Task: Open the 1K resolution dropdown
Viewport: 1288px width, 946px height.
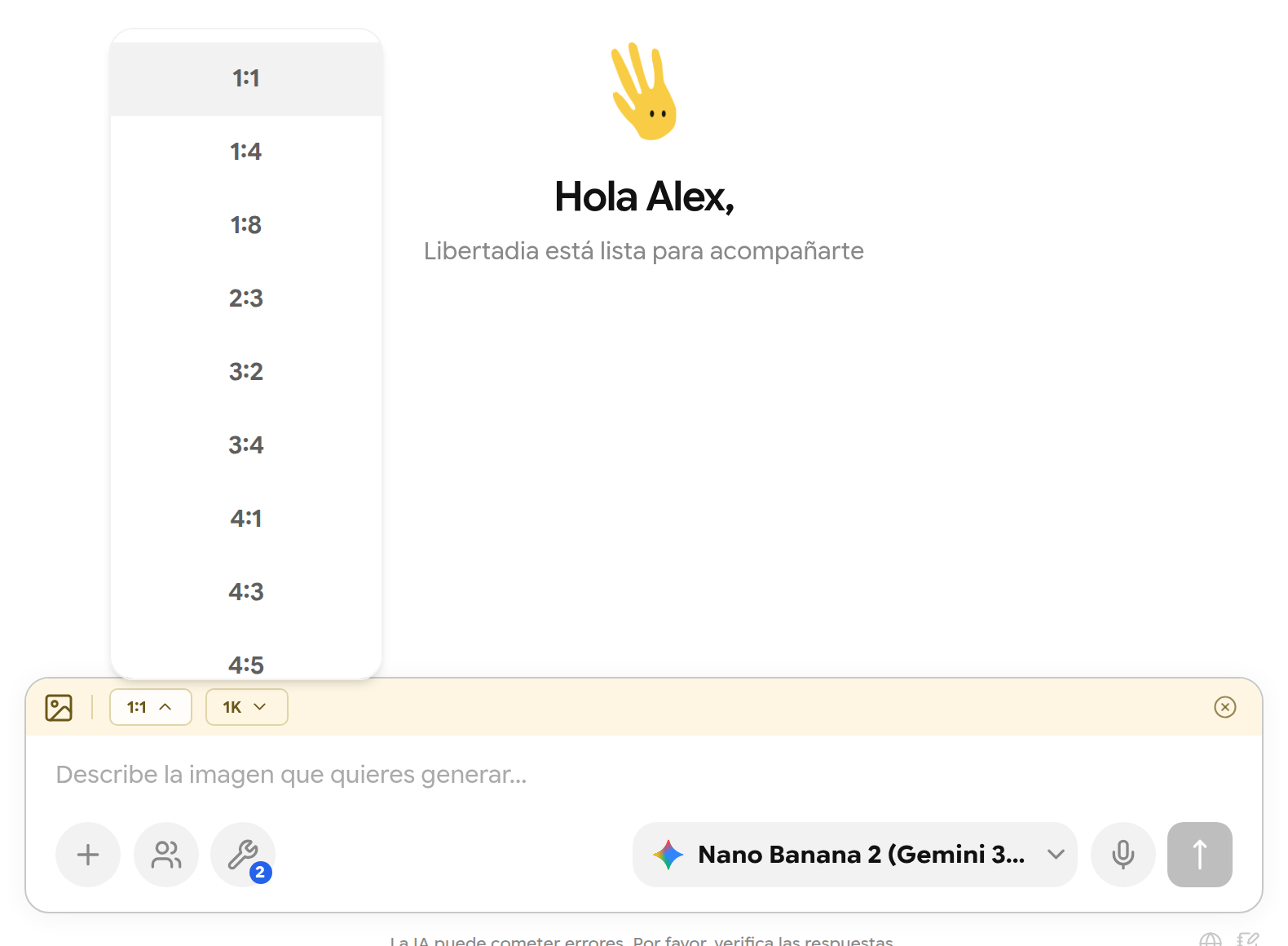Action: pos(246,707)
